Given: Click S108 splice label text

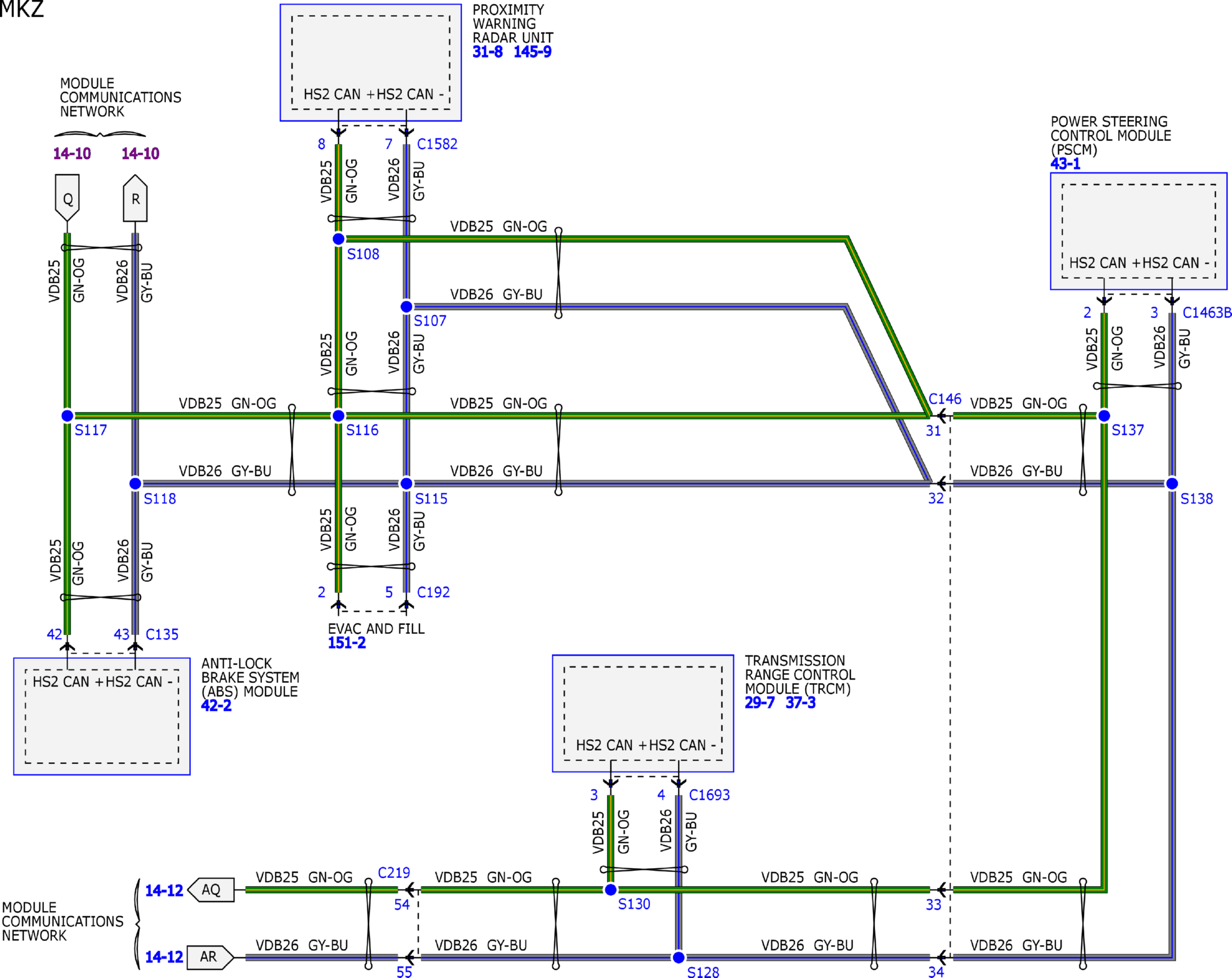Looking at the screenshot, I should coord(363,254).
